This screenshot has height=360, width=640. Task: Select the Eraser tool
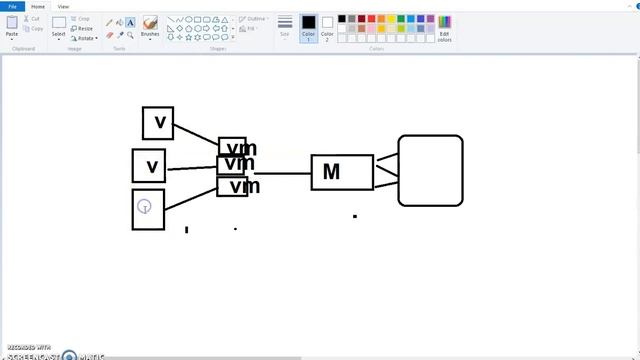tap(109, 36)
